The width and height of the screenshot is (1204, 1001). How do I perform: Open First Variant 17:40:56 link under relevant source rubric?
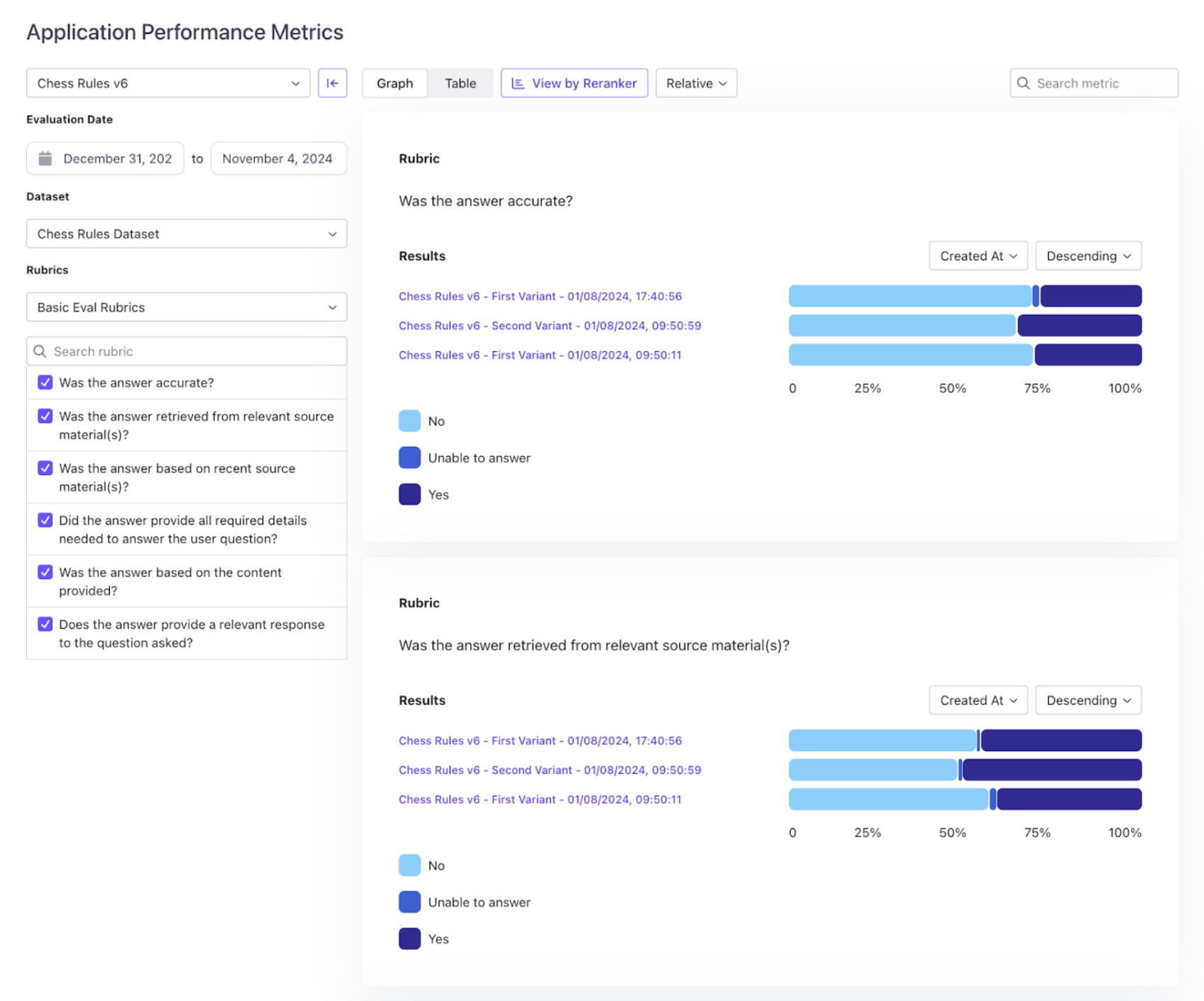click(x=540, y=740)
